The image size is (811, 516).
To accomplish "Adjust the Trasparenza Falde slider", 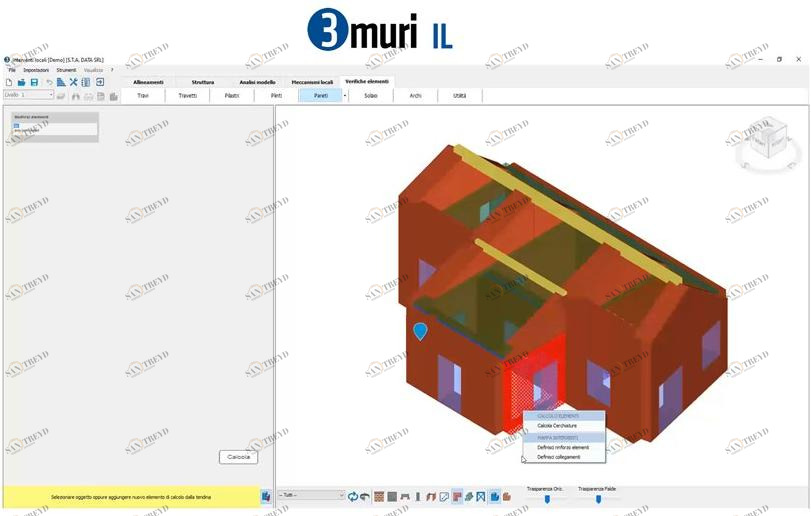I will click(598, 498).
